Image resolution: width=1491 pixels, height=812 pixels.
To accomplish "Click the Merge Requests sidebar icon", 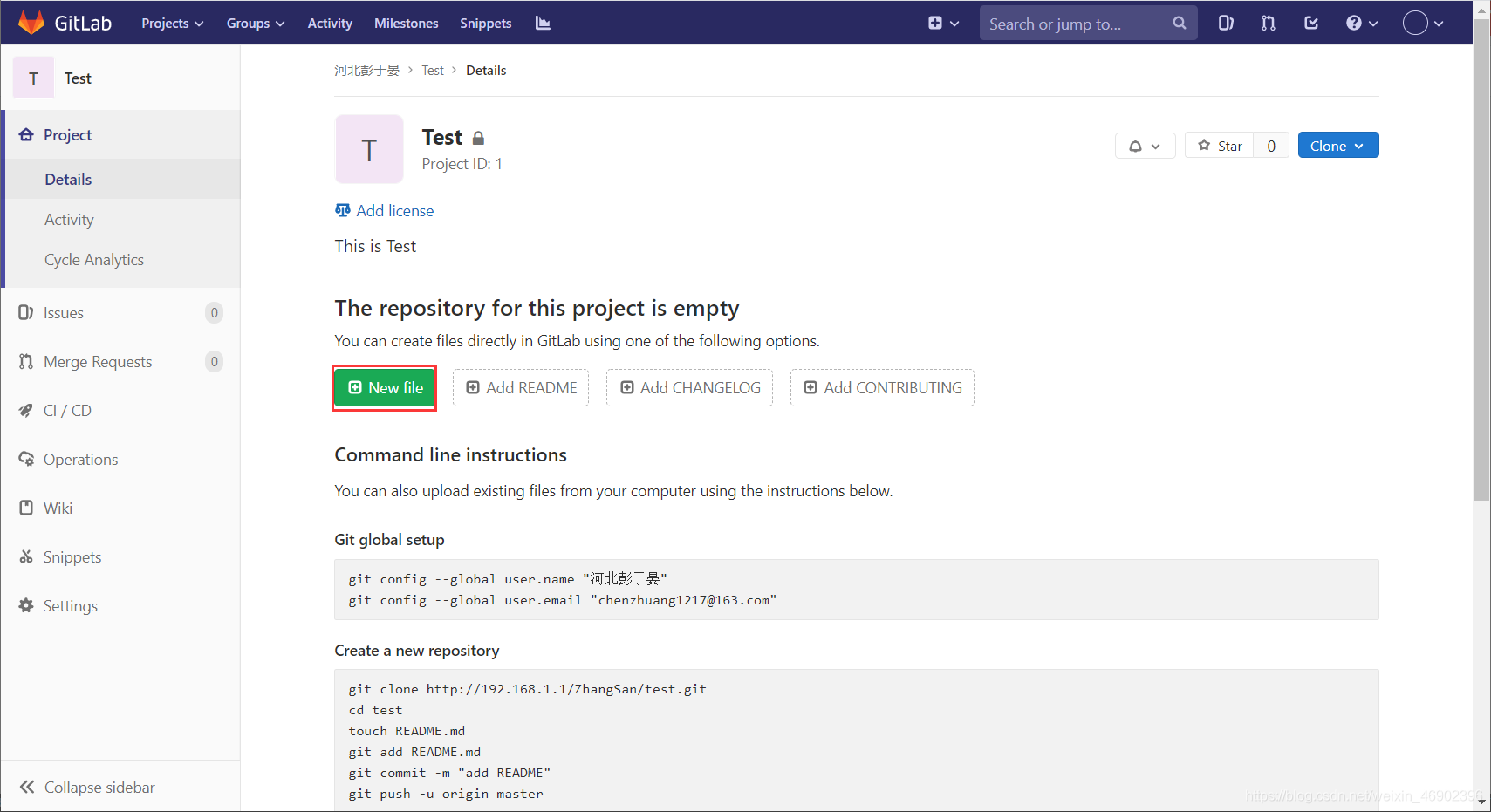I will pos(26,362).
